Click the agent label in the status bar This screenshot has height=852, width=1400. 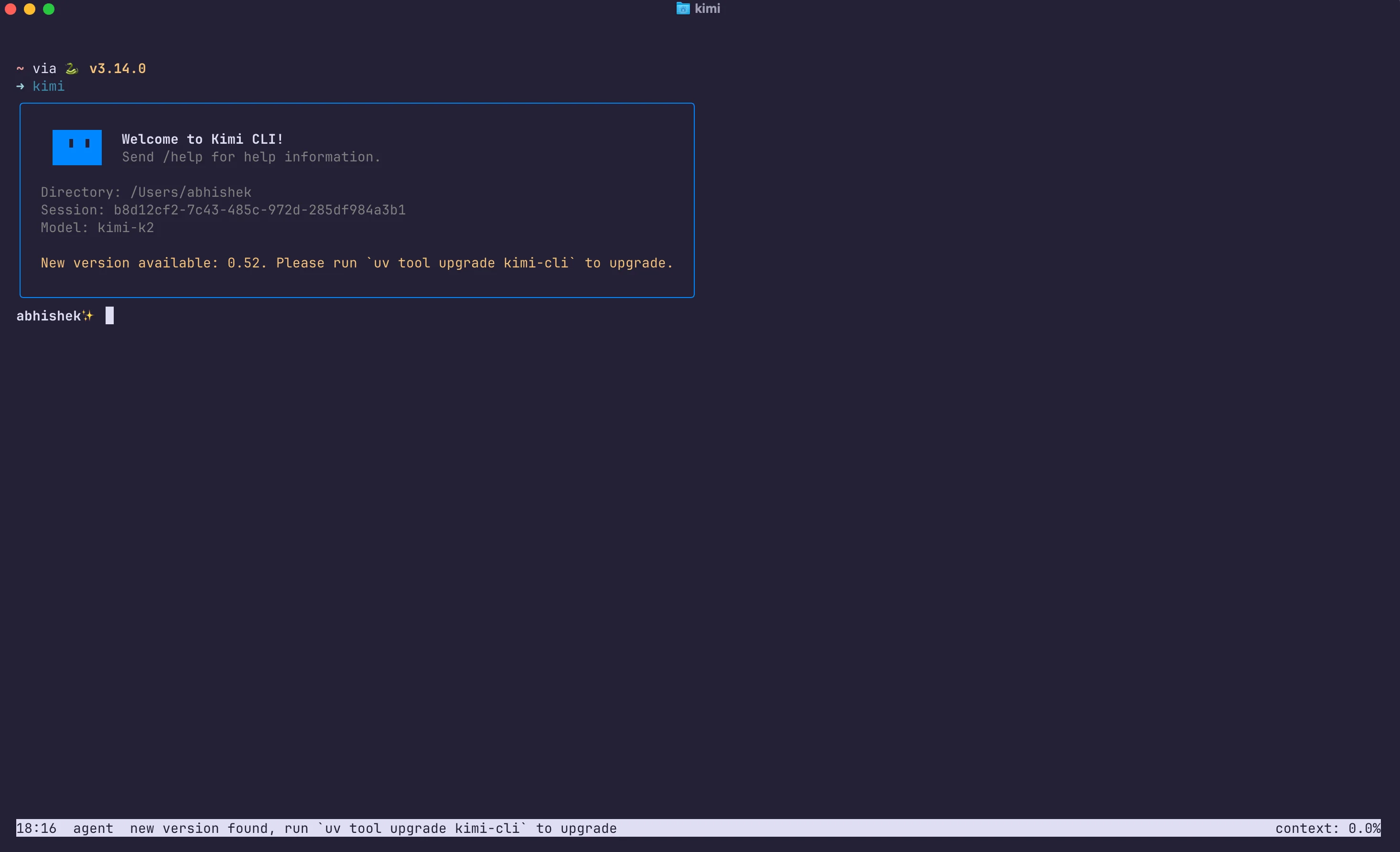[93, 828]
